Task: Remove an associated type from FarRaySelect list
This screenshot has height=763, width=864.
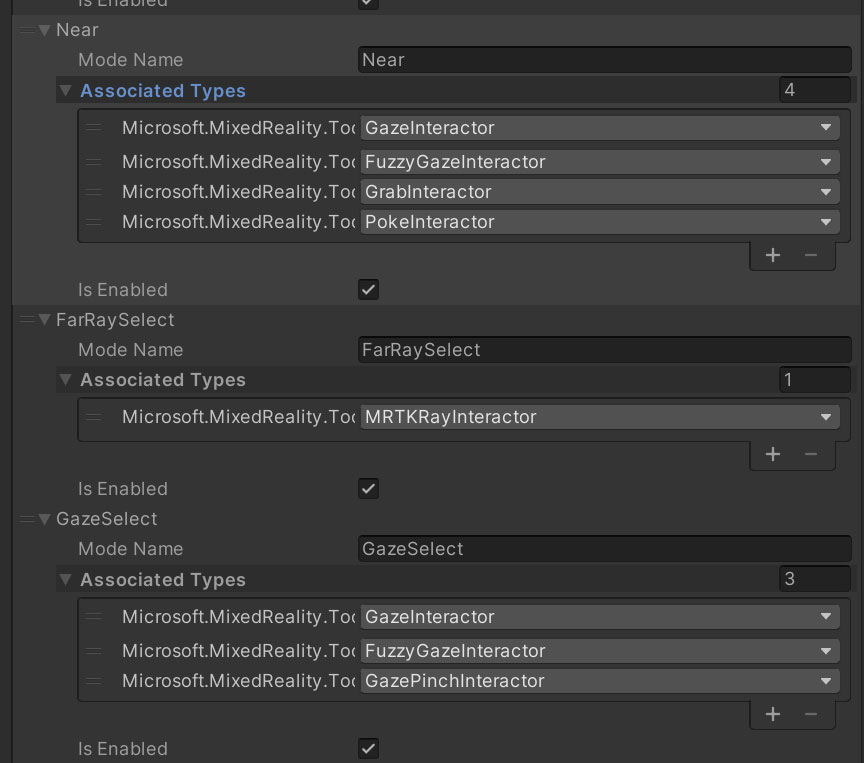Action: click(811, 454)
